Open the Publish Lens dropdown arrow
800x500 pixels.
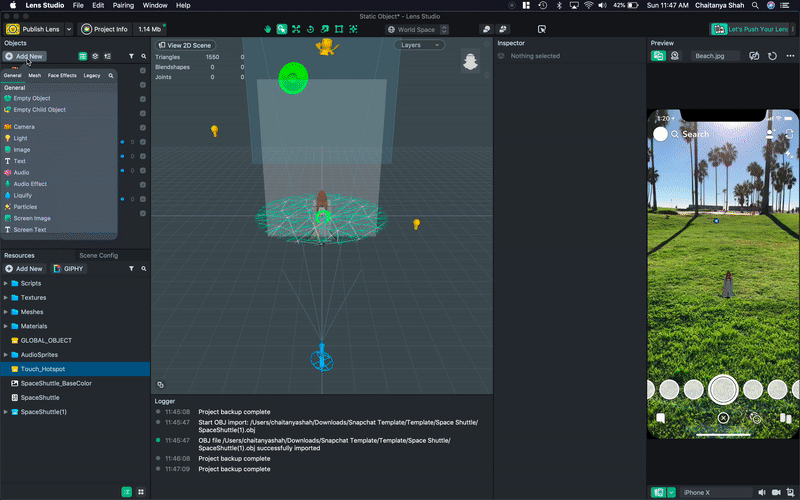pyautogui.click(x=68, y=29)
